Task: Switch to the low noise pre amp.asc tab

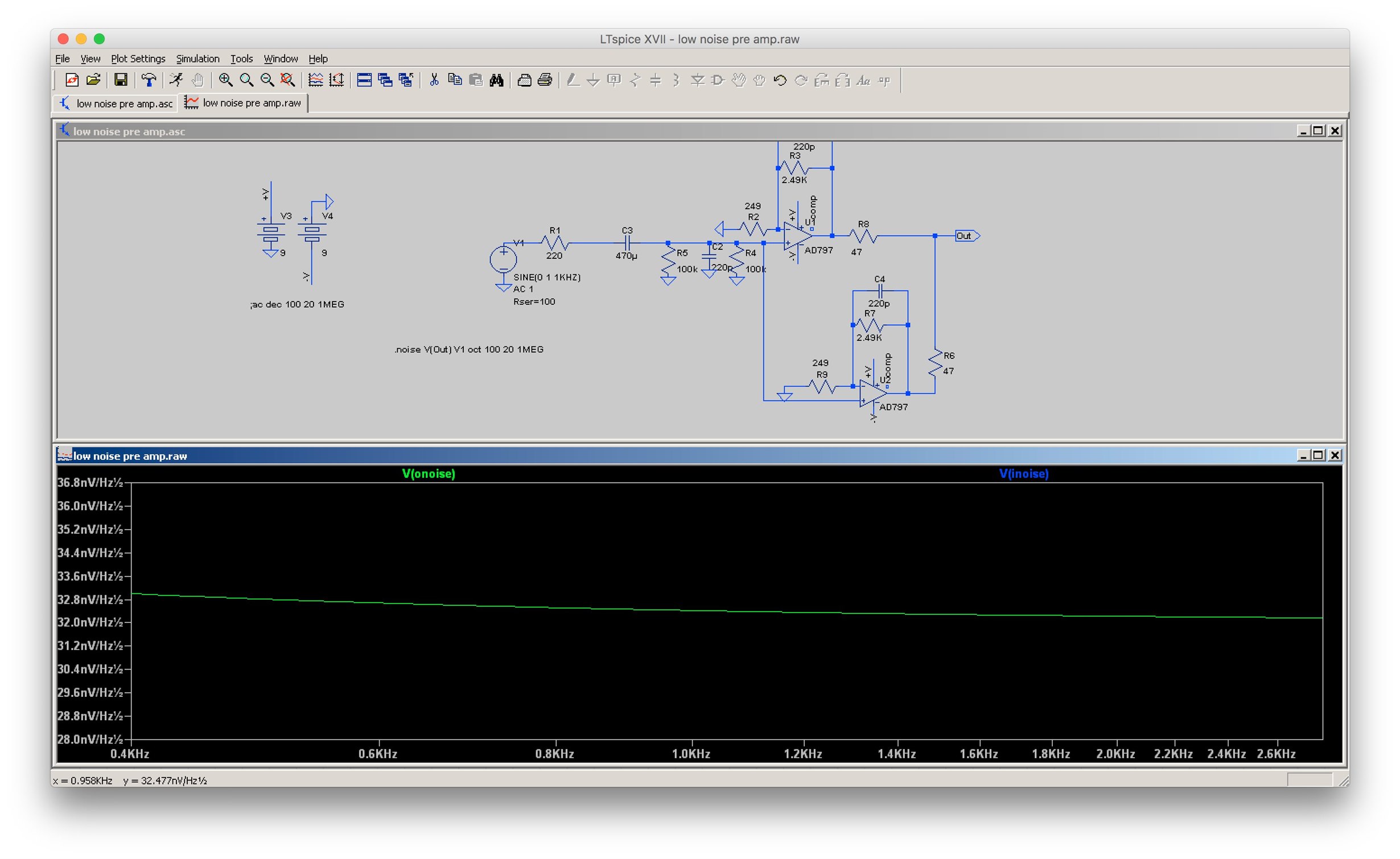Action: (x=116, y=104)
